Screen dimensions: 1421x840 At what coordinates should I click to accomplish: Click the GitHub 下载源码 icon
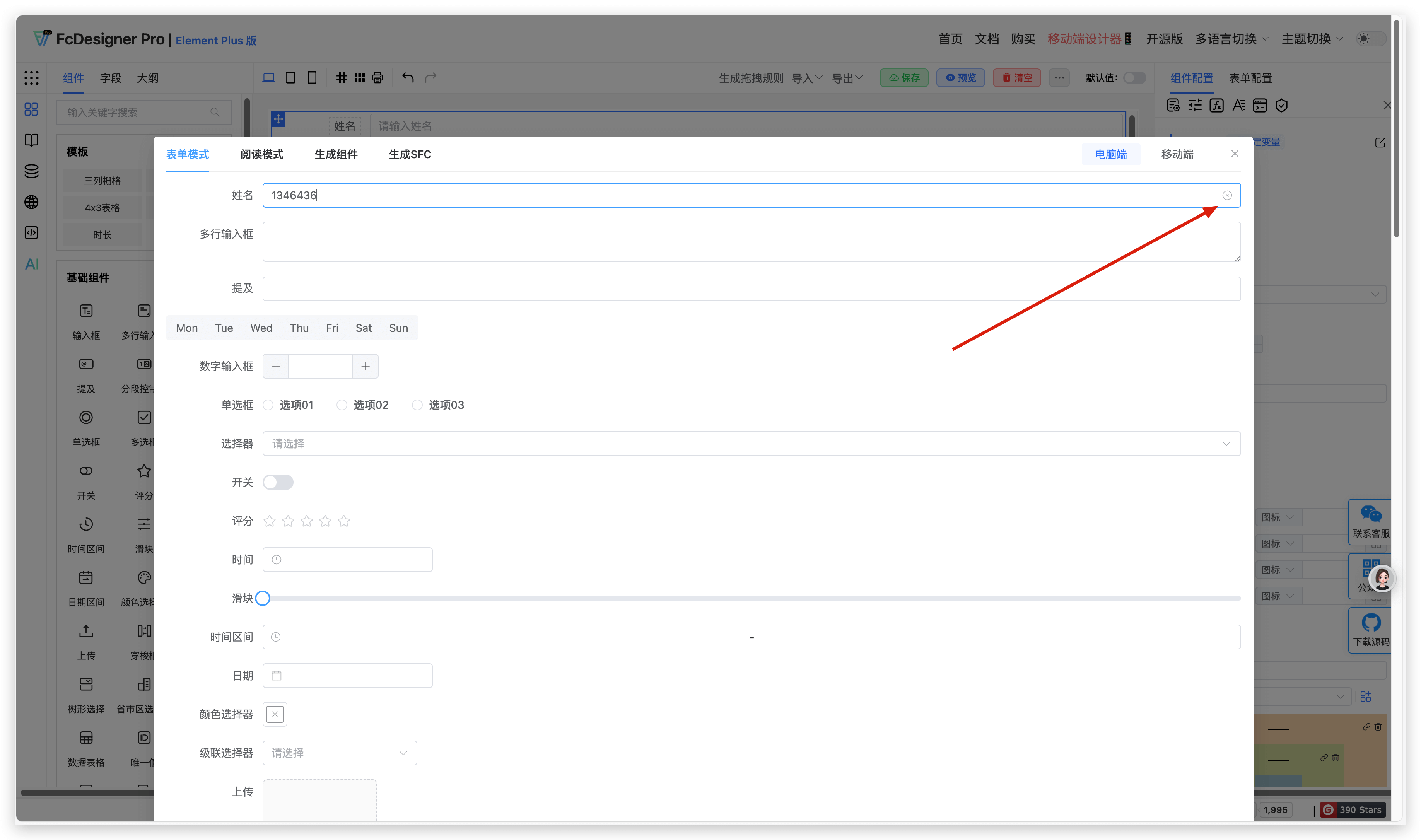pyautogui.click(x=1371, y=623)
